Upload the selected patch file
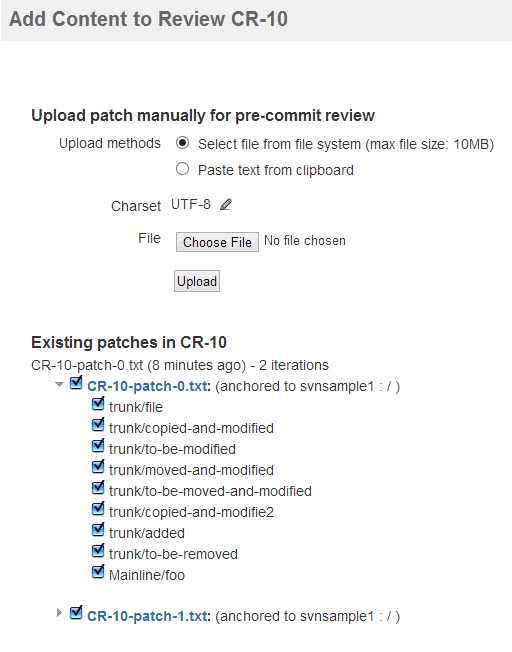The width and height of the screenshot is (512, 652). [197, 281]
